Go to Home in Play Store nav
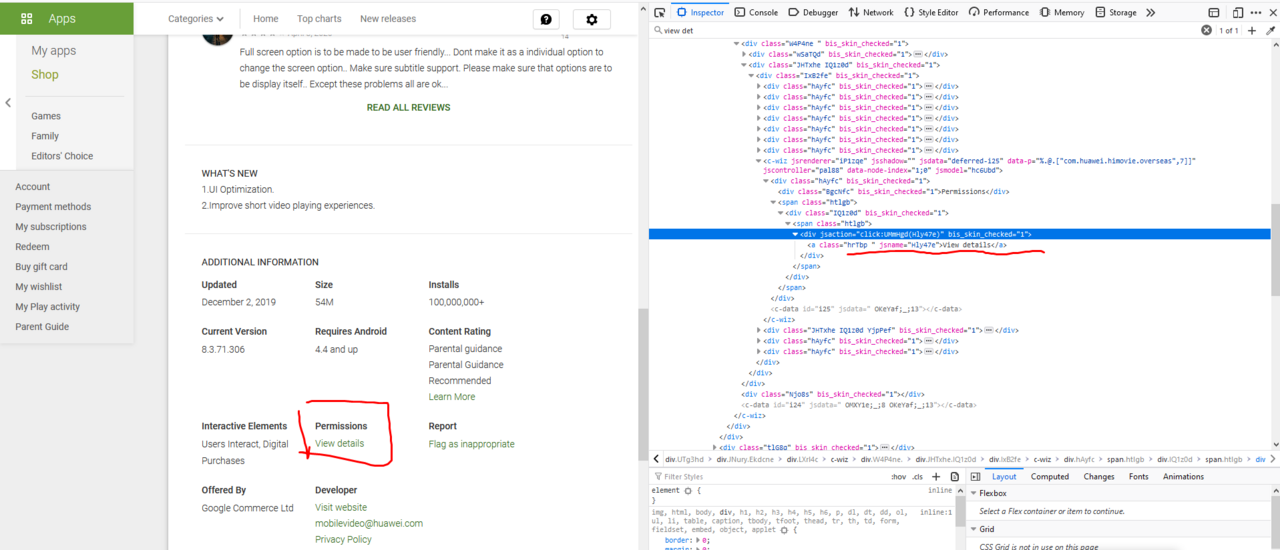This screenshot has height=550, width=1280. (x=266, y=19)
